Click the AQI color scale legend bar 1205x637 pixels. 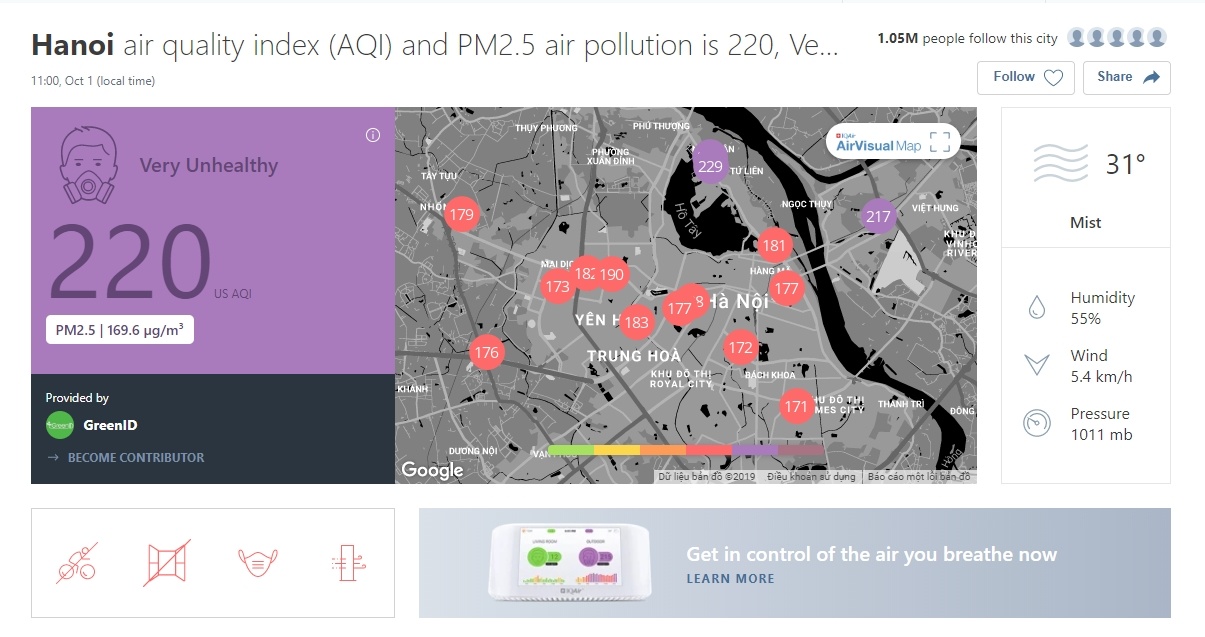[x=685, y=450]
